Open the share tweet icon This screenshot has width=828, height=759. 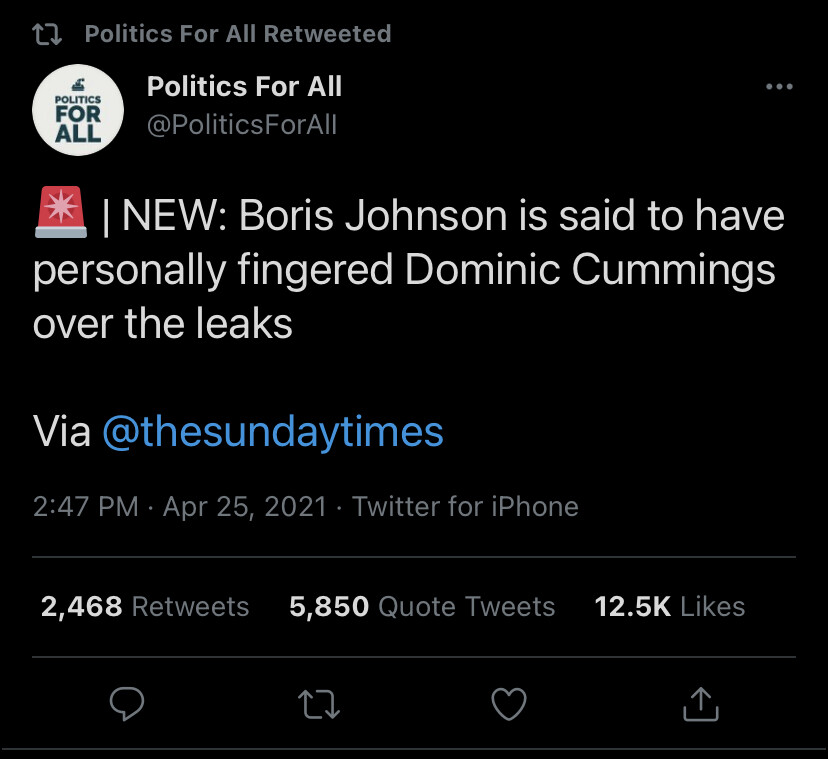pos(701,704)
